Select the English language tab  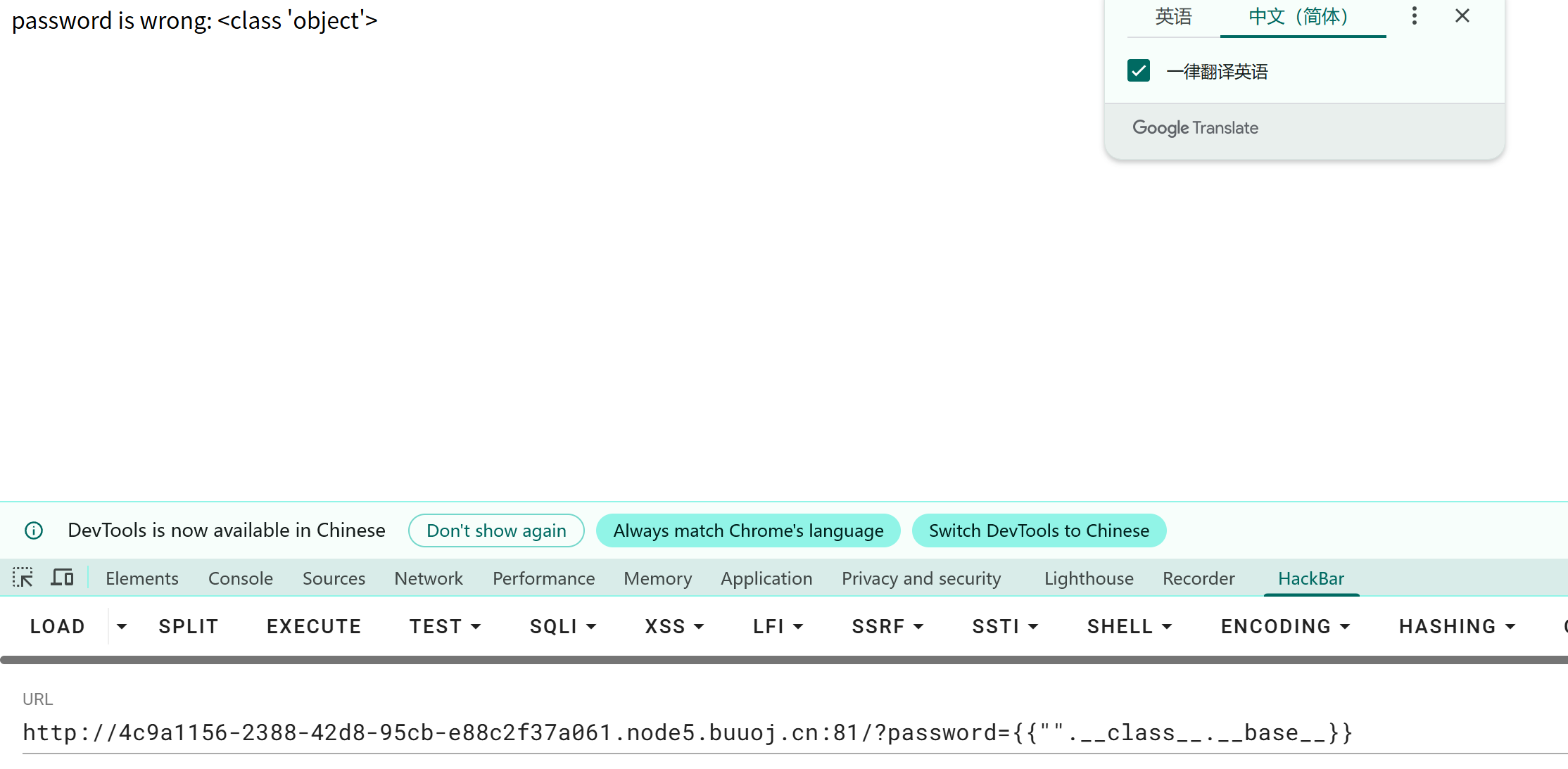point(1173,16)
